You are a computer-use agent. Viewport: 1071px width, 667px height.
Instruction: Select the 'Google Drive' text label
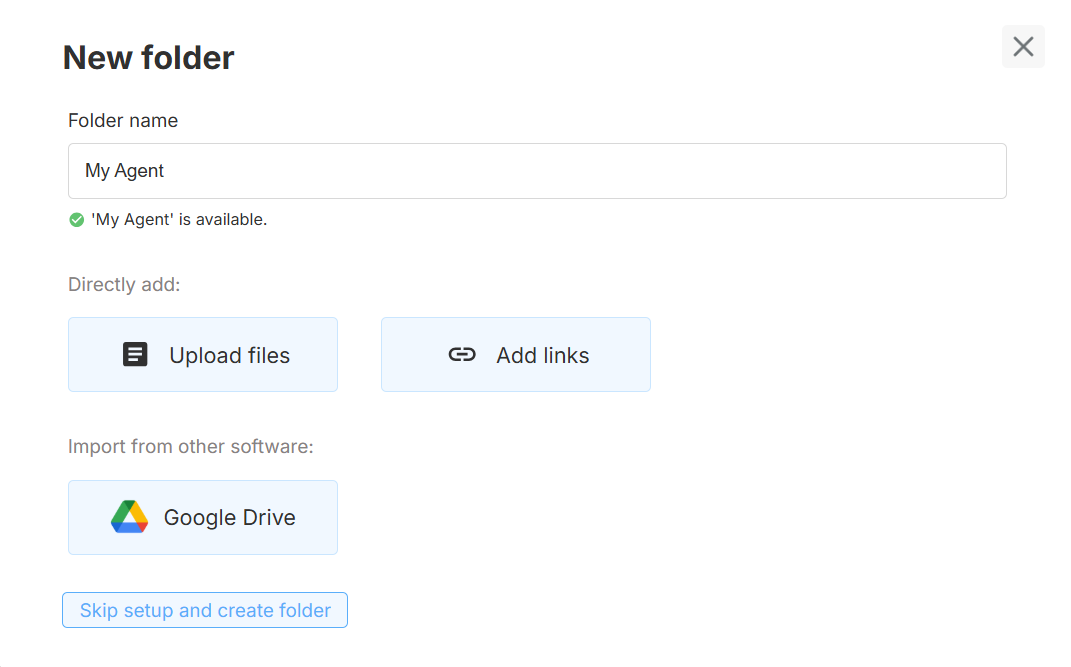click(x=229, y=518)
